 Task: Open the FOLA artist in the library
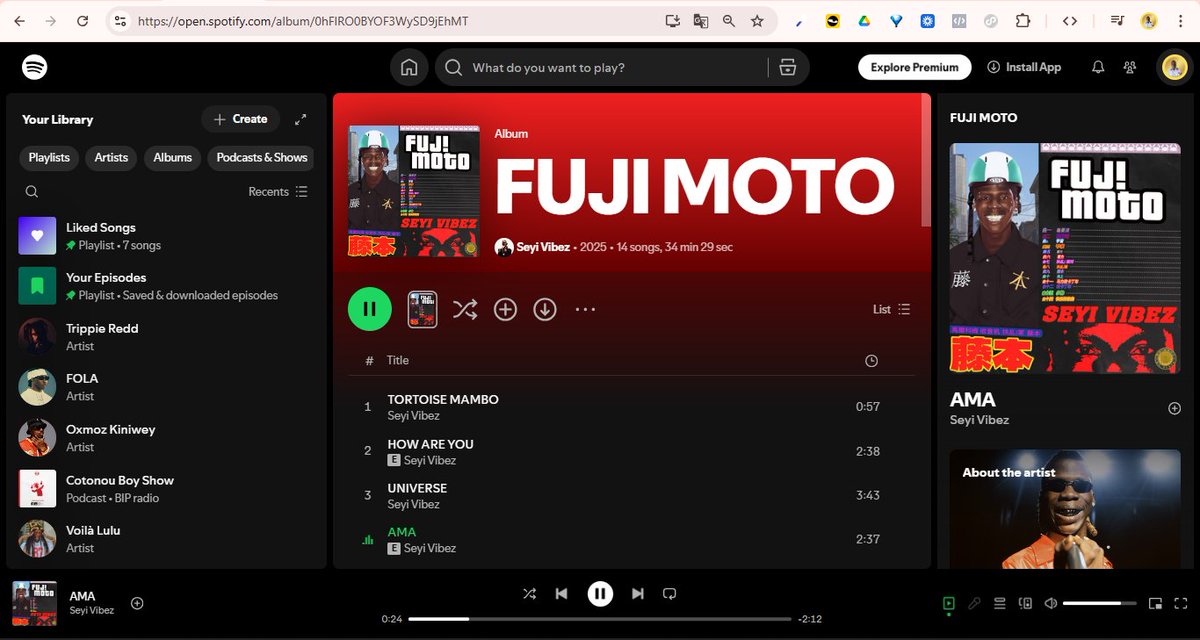point(168,387)
